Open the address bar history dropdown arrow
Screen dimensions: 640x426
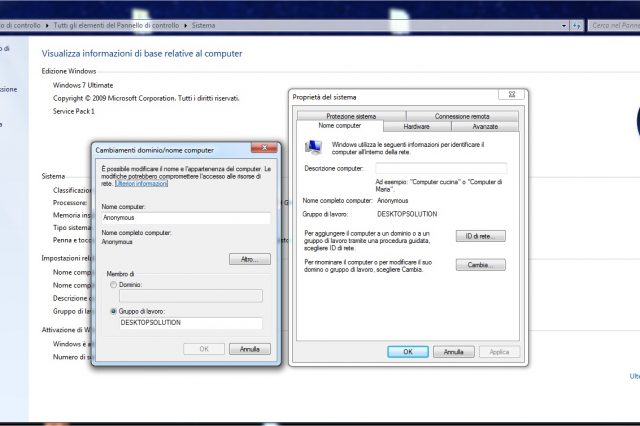[x=564, y=25]
